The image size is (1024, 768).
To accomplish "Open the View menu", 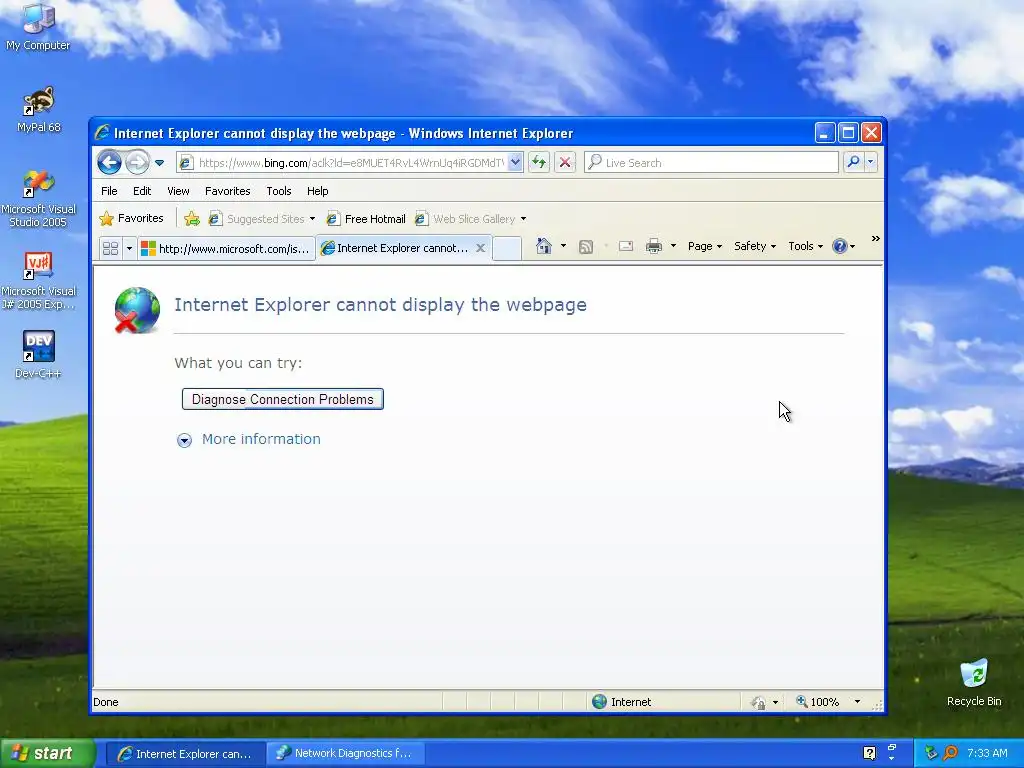I will [178, 191].
